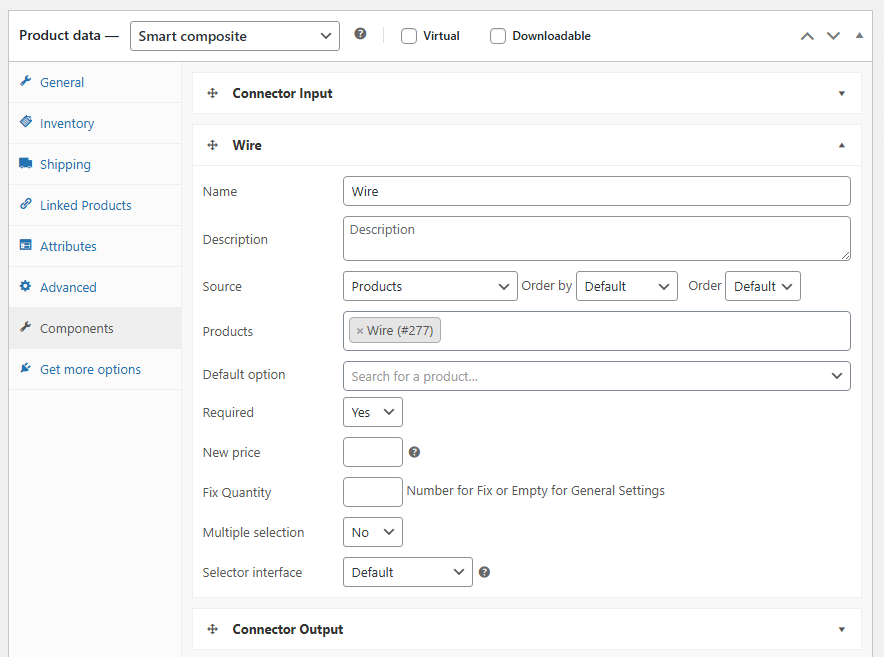Open the Required dropdown showing Yes
Image resolution: width=884 pixels, height=657 pixels.
coord(372,412)
